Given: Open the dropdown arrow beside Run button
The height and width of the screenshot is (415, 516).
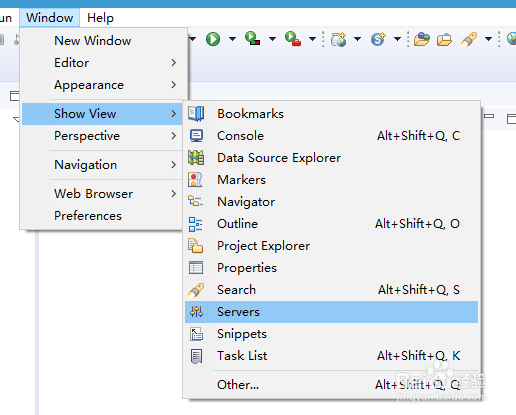Looking at the screenshot, I should click(232, 39).
